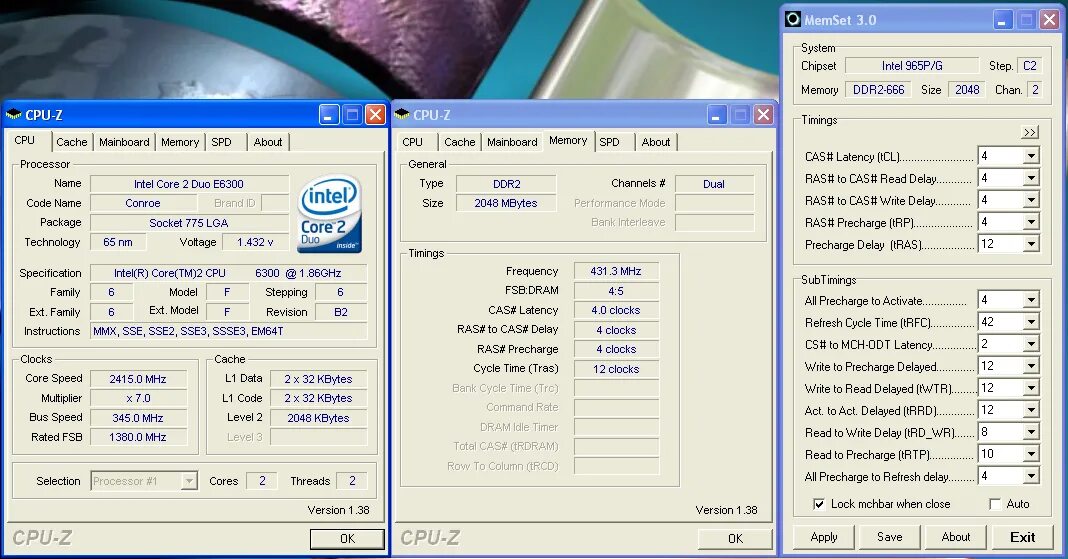The image size is (1068, 559).
Task: Switch to the Mainboard tab in the Memory CPU-Z window
Action: coord(512,142)
